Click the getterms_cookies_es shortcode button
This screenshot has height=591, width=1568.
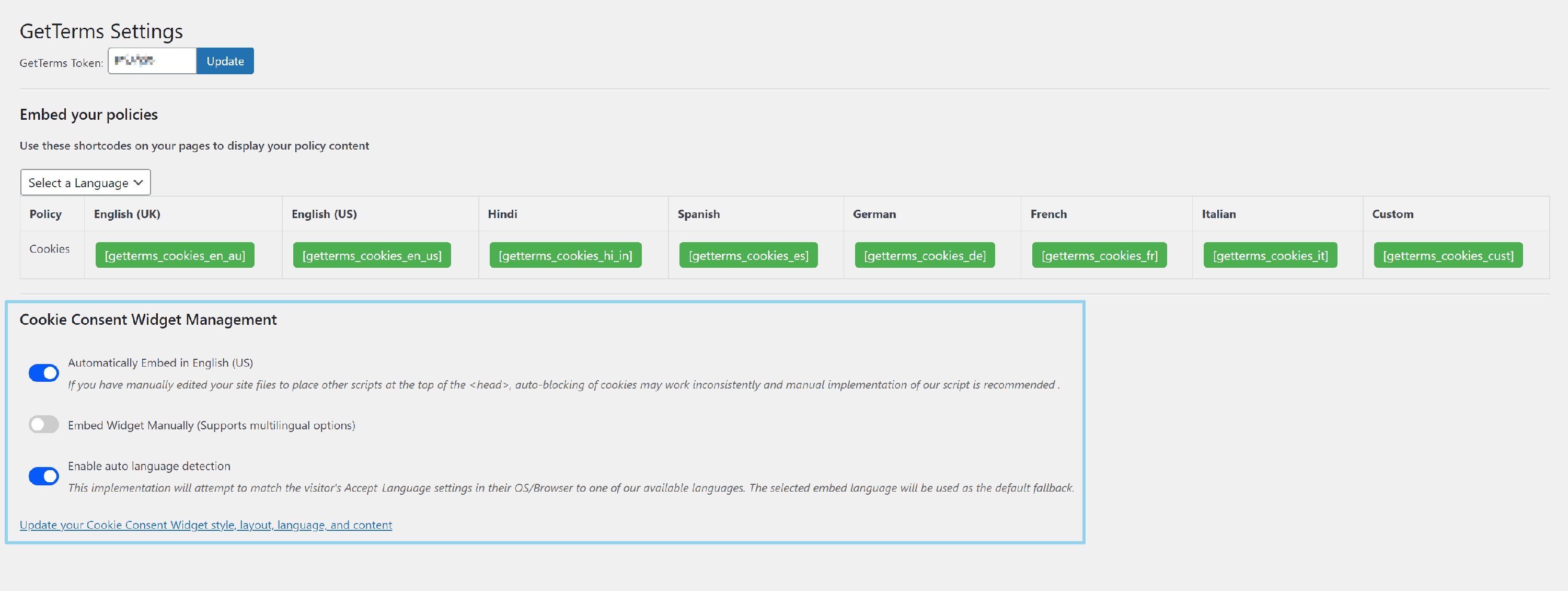tap(748, 255)
